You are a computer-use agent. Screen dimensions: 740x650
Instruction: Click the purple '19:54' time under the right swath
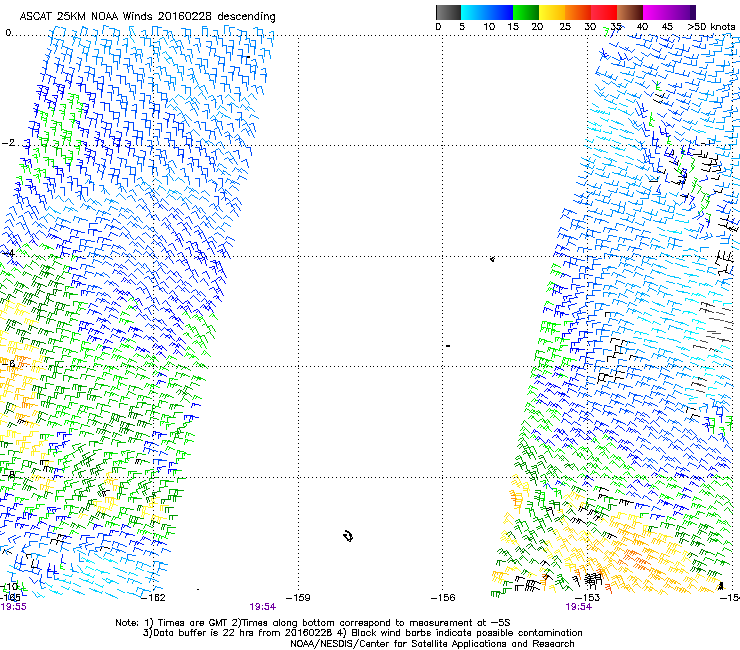coord(579,607)
